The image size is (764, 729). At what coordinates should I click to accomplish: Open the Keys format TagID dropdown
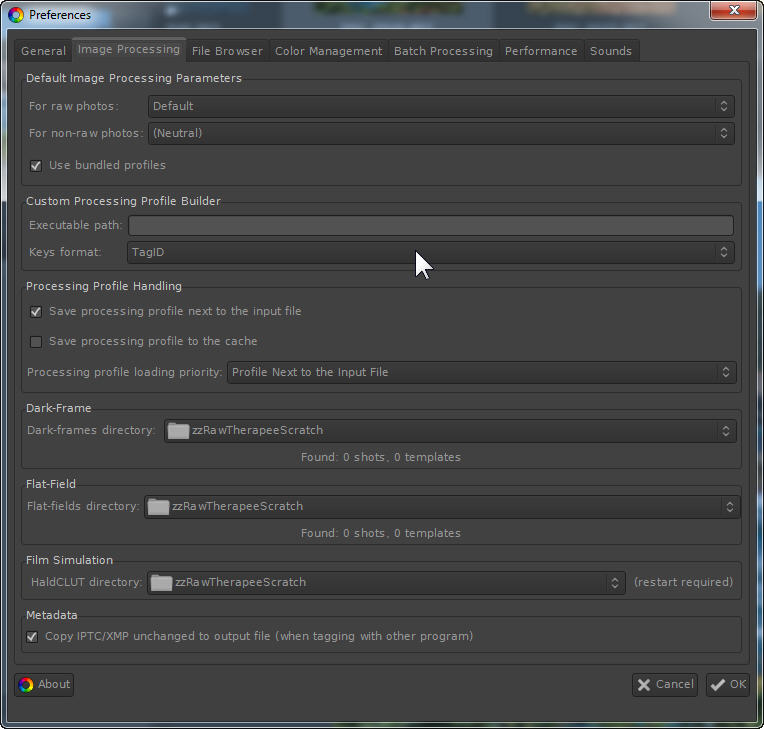tap(431, 253)
